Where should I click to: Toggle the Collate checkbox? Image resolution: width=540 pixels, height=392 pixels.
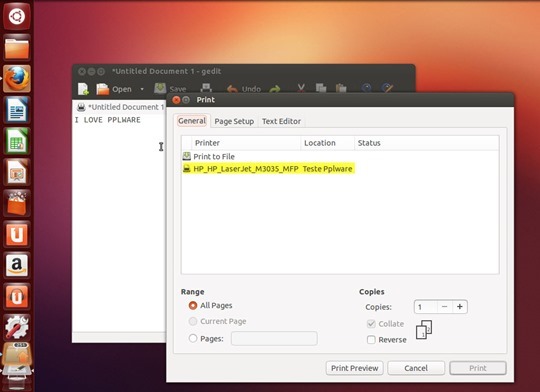click(371, 324)
